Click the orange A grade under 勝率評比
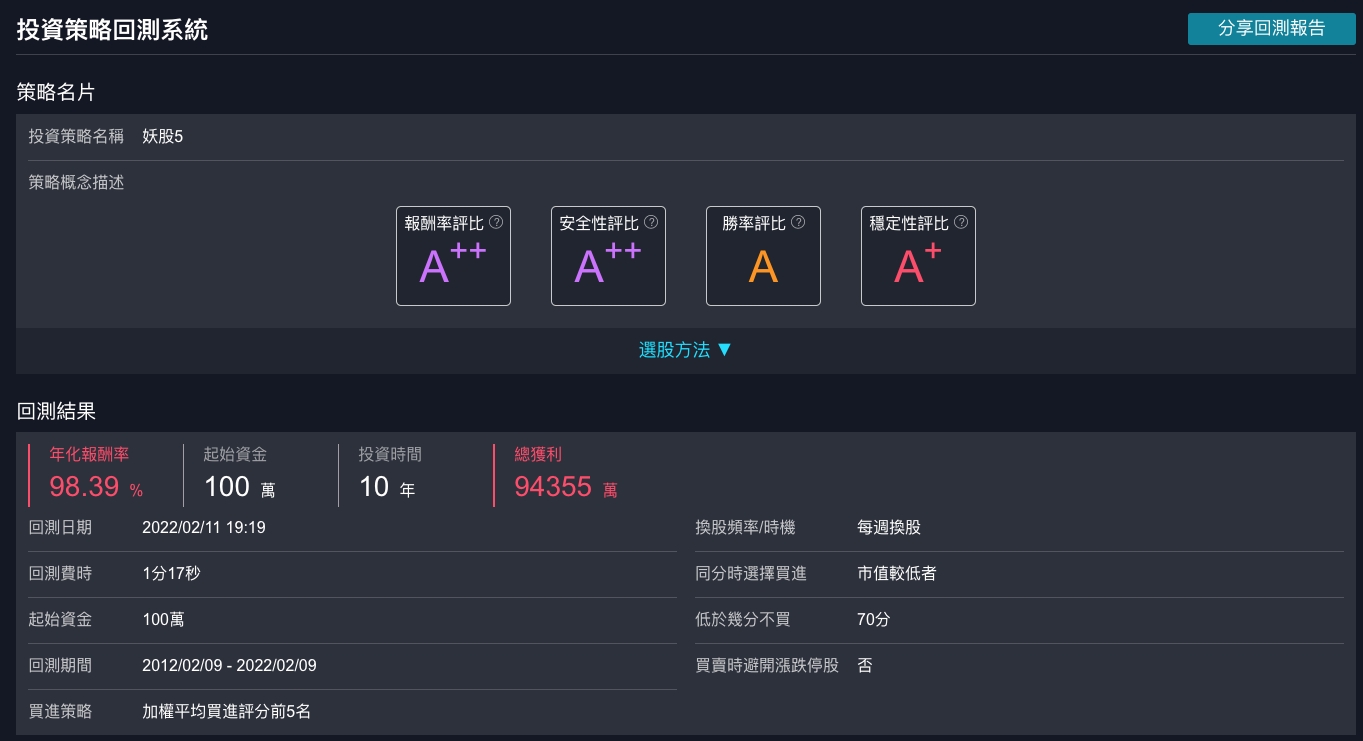The image size is (1363, 741). point(763,267)
